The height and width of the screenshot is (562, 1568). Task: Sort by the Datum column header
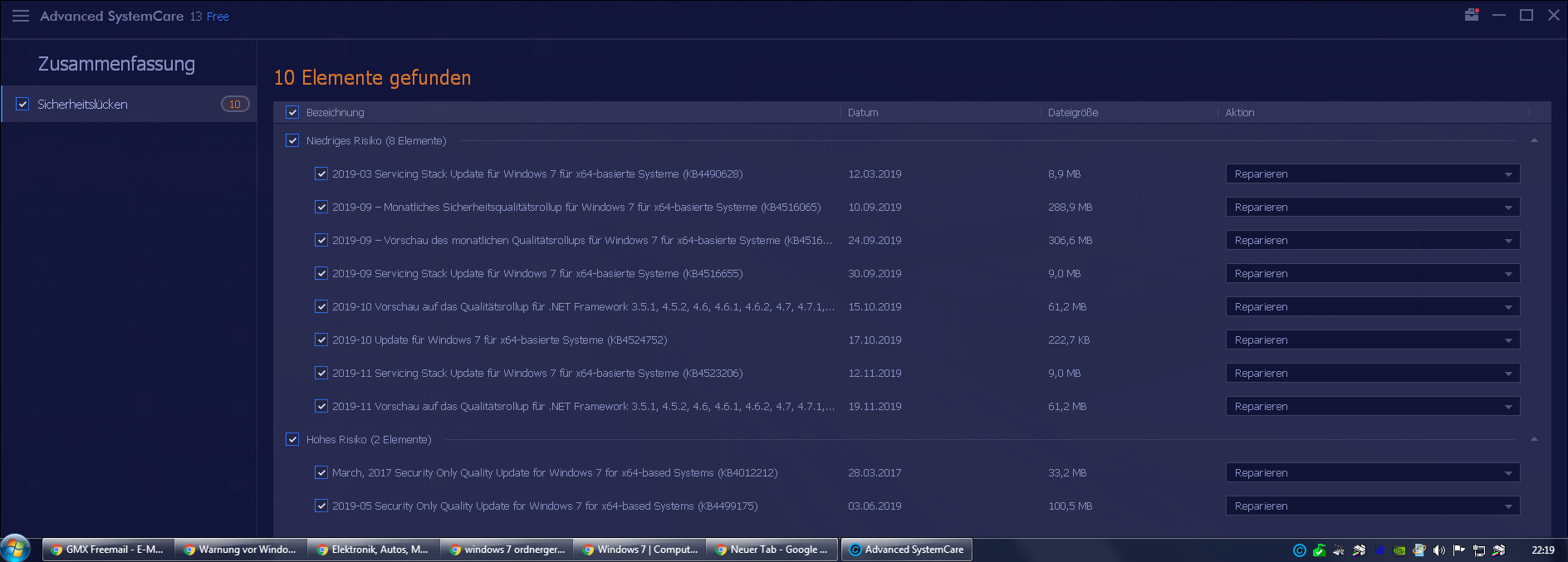863,112
